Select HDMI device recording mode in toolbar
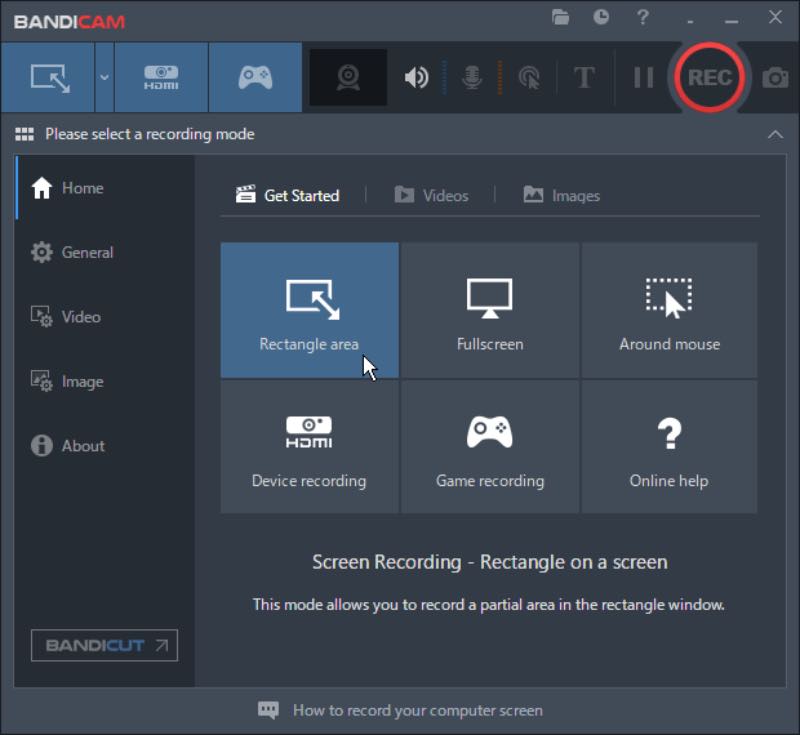Screen dimensions: 800x735 pos(161,77)
